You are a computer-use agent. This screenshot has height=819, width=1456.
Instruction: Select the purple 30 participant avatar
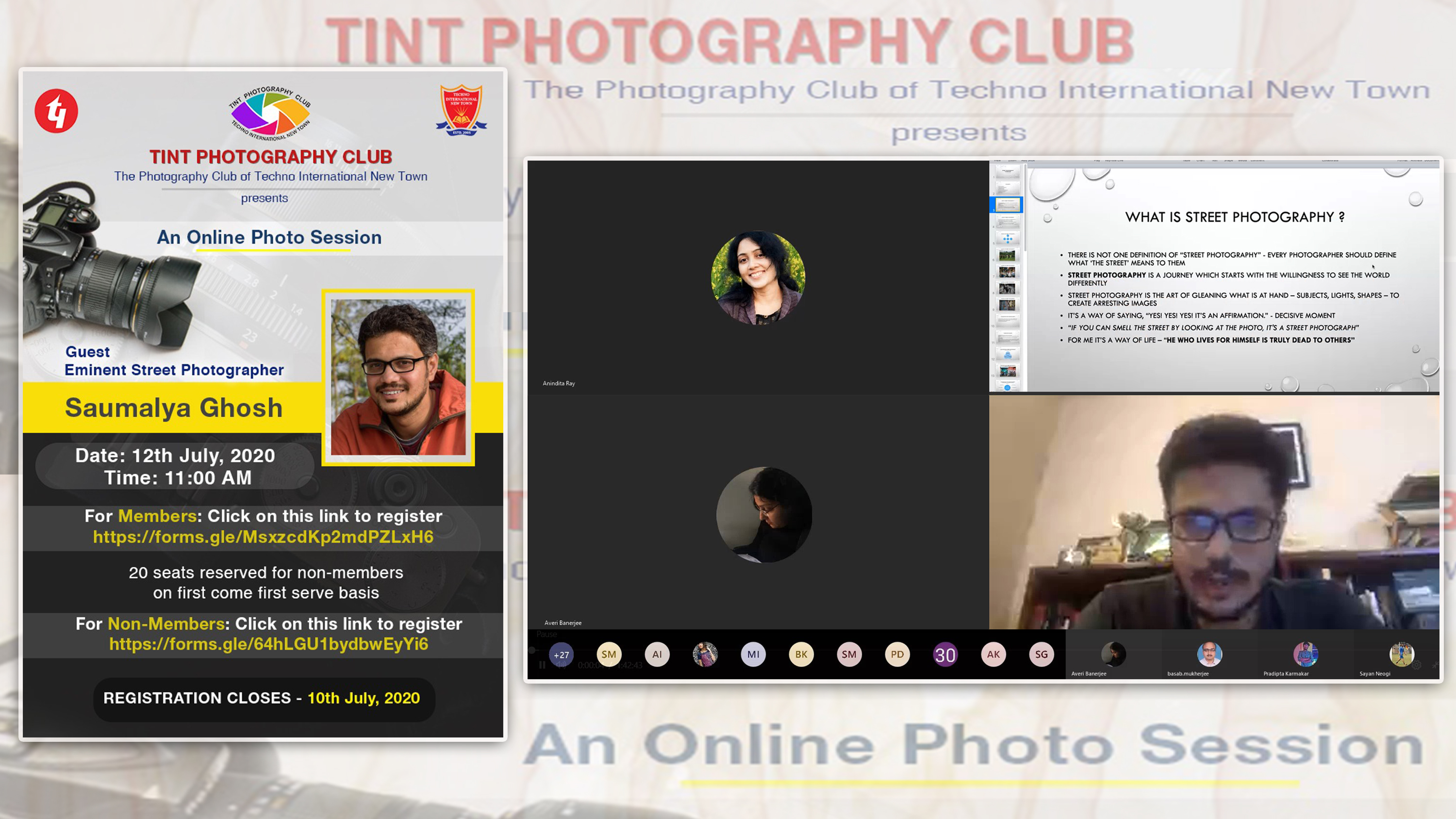click(945, 655)
